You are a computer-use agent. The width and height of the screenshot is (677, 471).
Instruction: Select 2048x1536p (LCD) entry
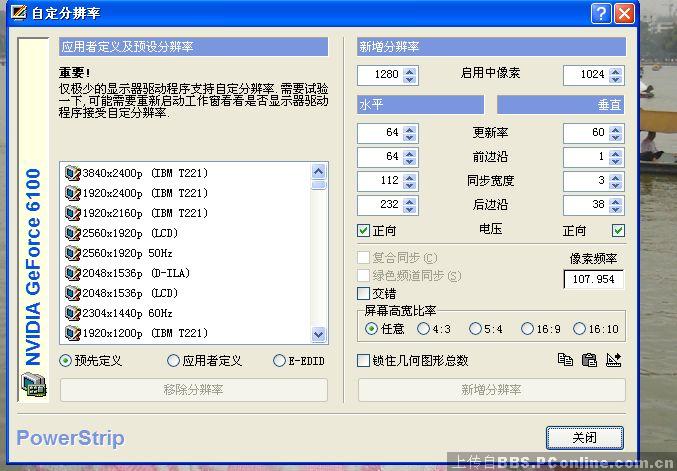pyautogui.click(x=130, y=293)
